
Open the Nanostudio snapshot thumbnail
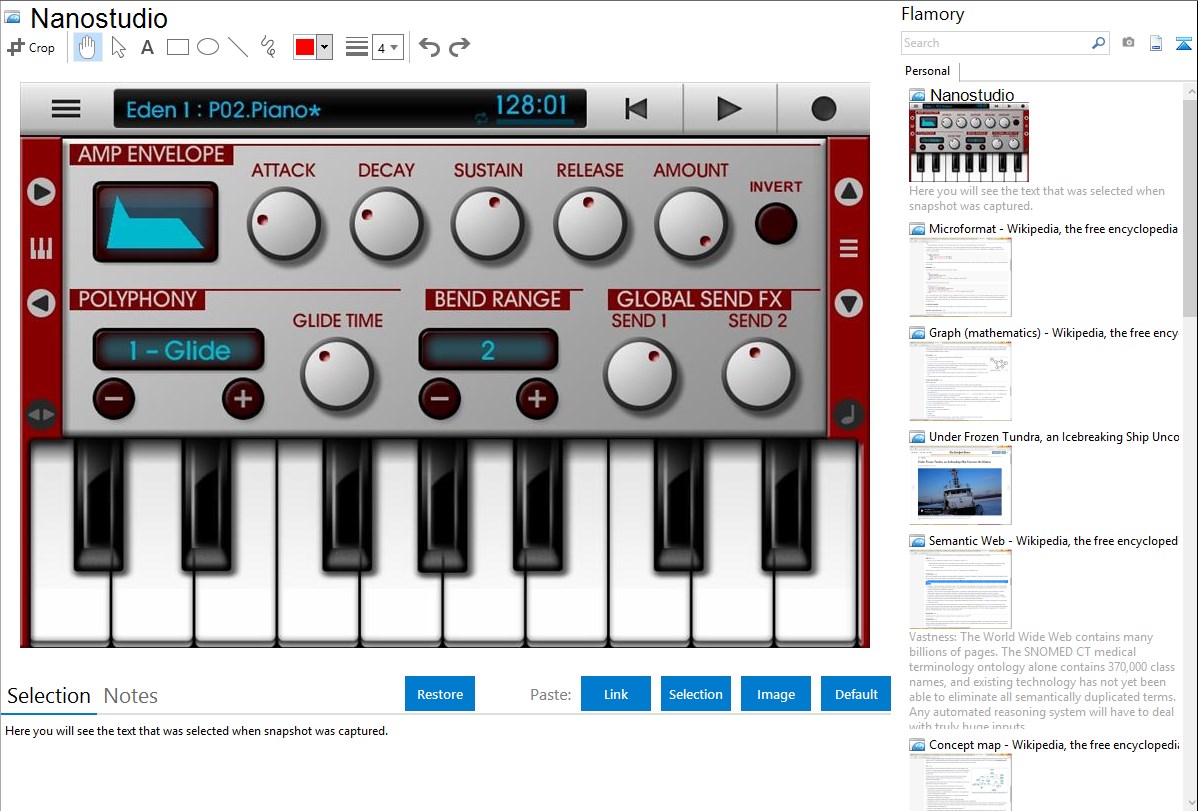(969, 142)
